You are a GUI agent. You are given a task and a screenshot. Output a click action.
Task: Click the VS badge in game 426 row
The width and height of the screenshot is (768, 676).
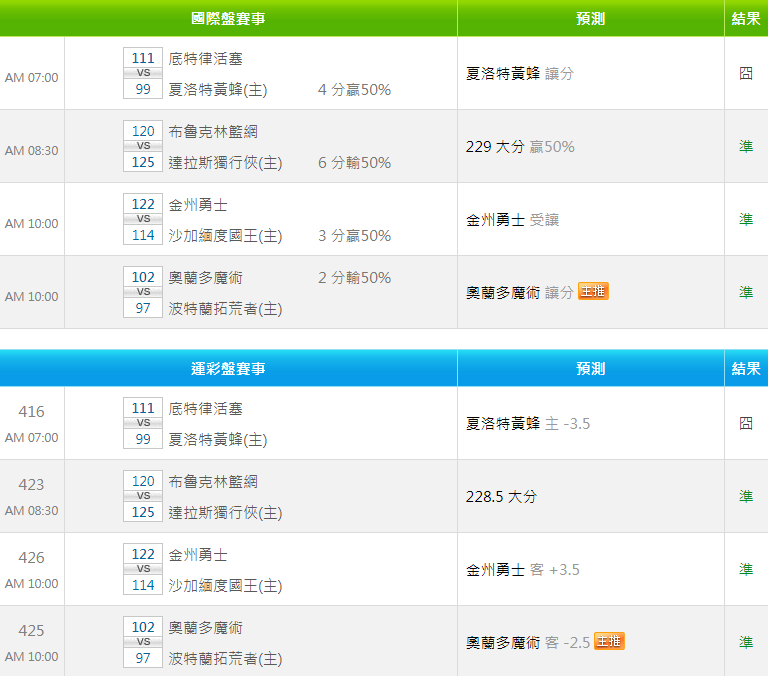[143, 569]
